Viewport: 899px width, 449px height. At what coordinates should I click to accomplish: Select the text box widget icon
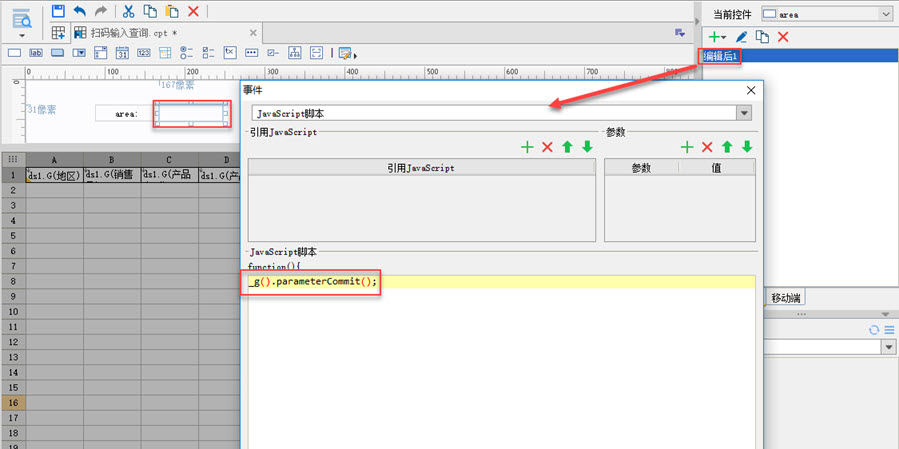14,53
